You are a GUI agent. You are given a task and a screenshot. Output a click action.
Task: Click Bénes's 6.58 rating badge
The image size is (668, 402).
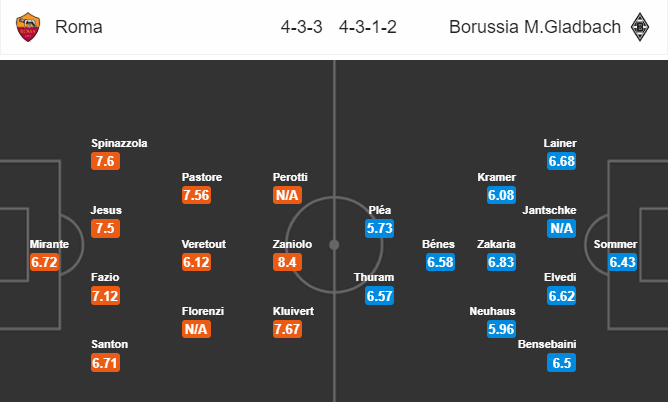pyautogui.click(x=440, y=262)
